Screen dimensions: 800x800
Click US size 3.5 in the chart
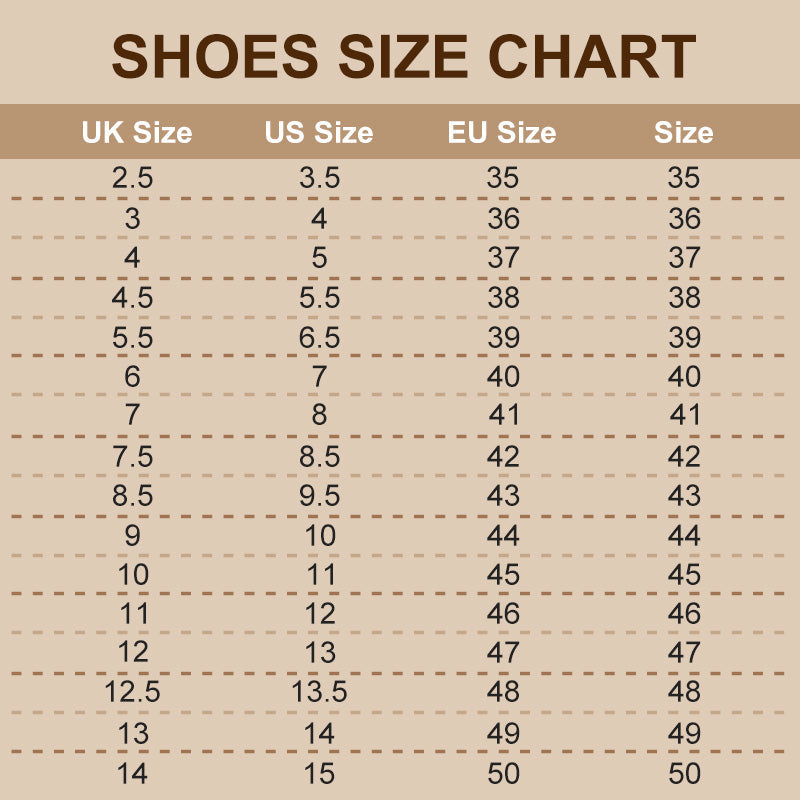319,179
